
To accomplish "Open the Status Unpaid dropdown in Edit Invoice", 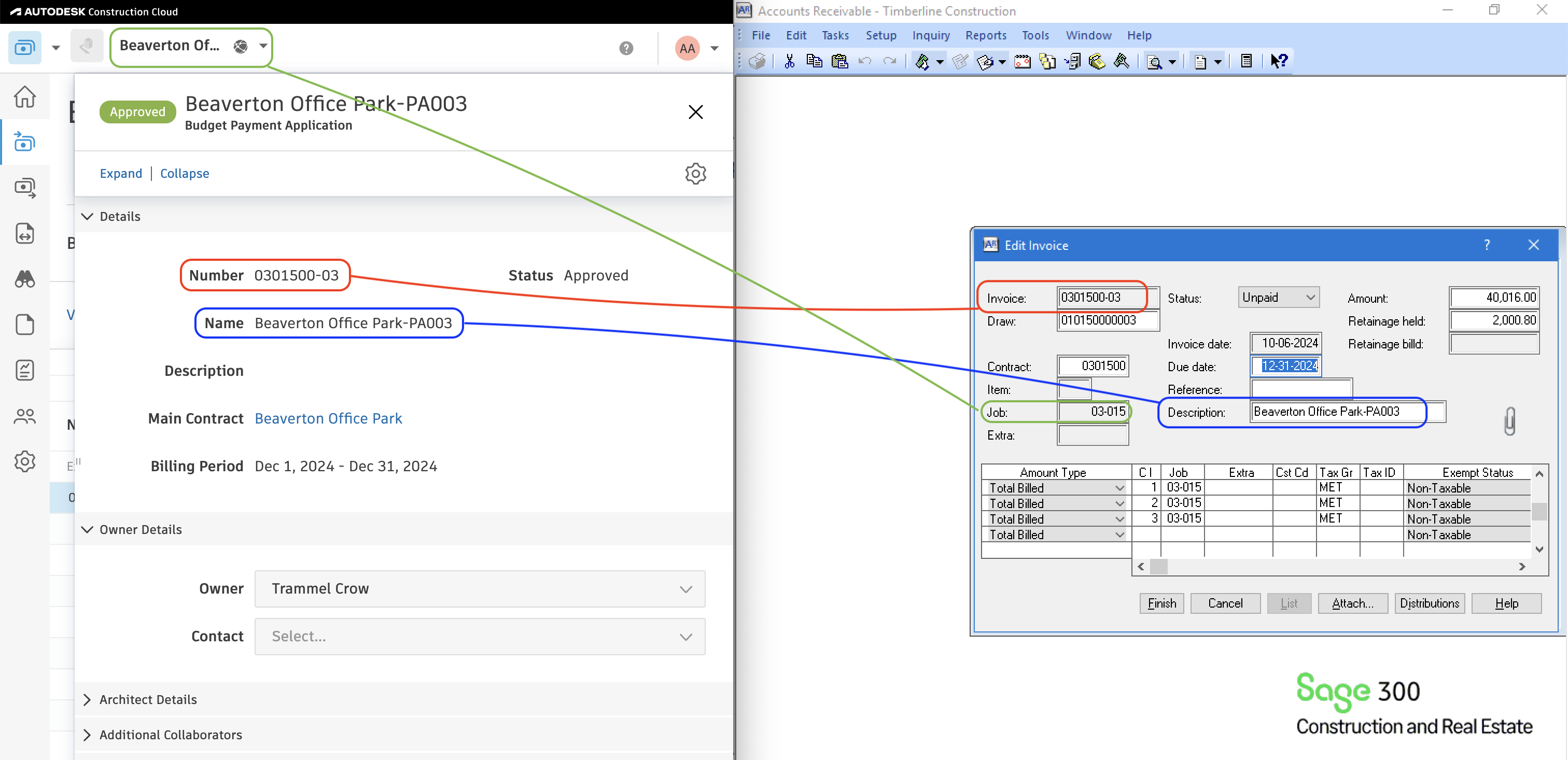I will [x=1278, y=298].
